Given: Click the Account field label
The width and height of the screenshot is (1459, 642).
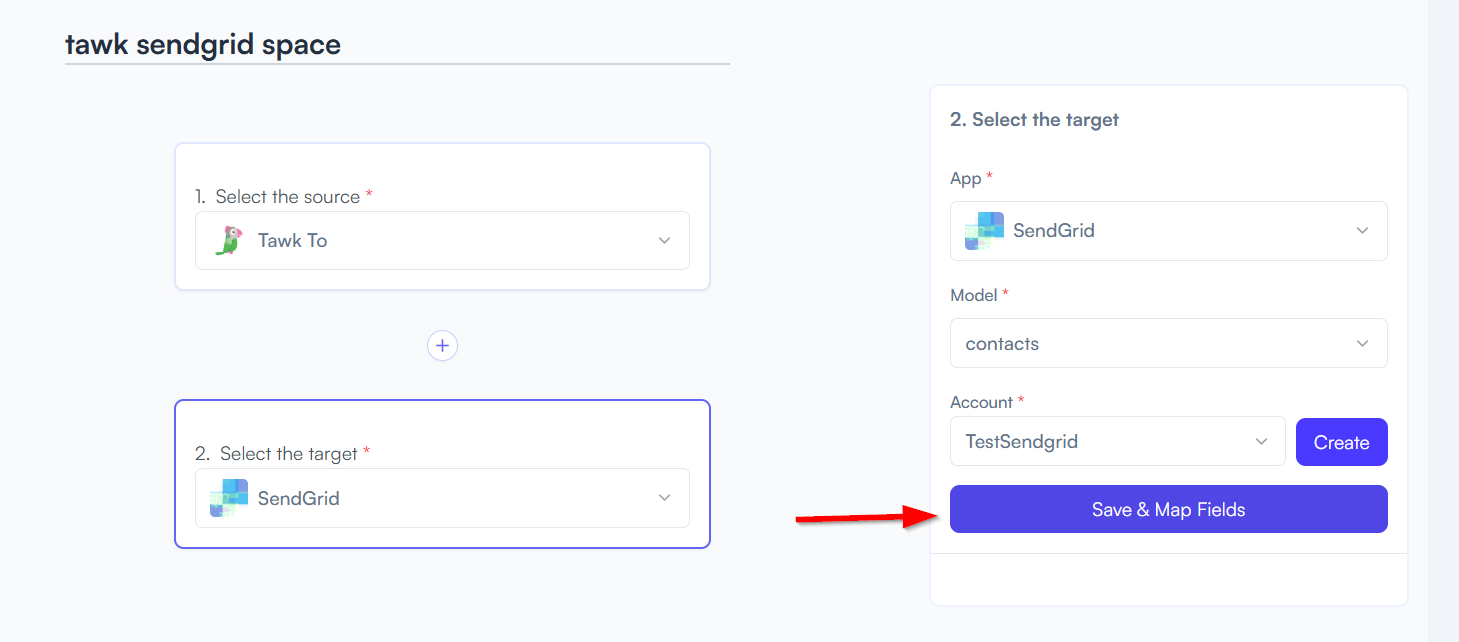Looking at the screenshot, I should click(982, 402).
